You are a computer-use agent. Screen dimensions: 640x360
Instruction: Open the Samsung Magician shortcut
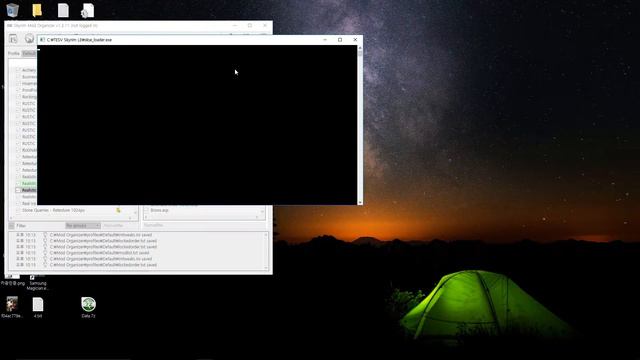[37, 283]
